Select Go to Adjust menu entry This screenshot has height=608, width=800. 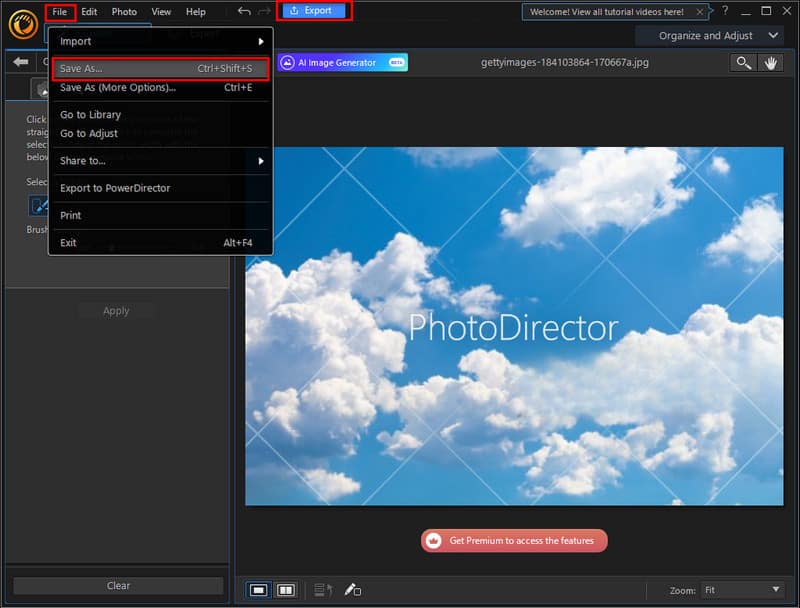pos(160,134)
